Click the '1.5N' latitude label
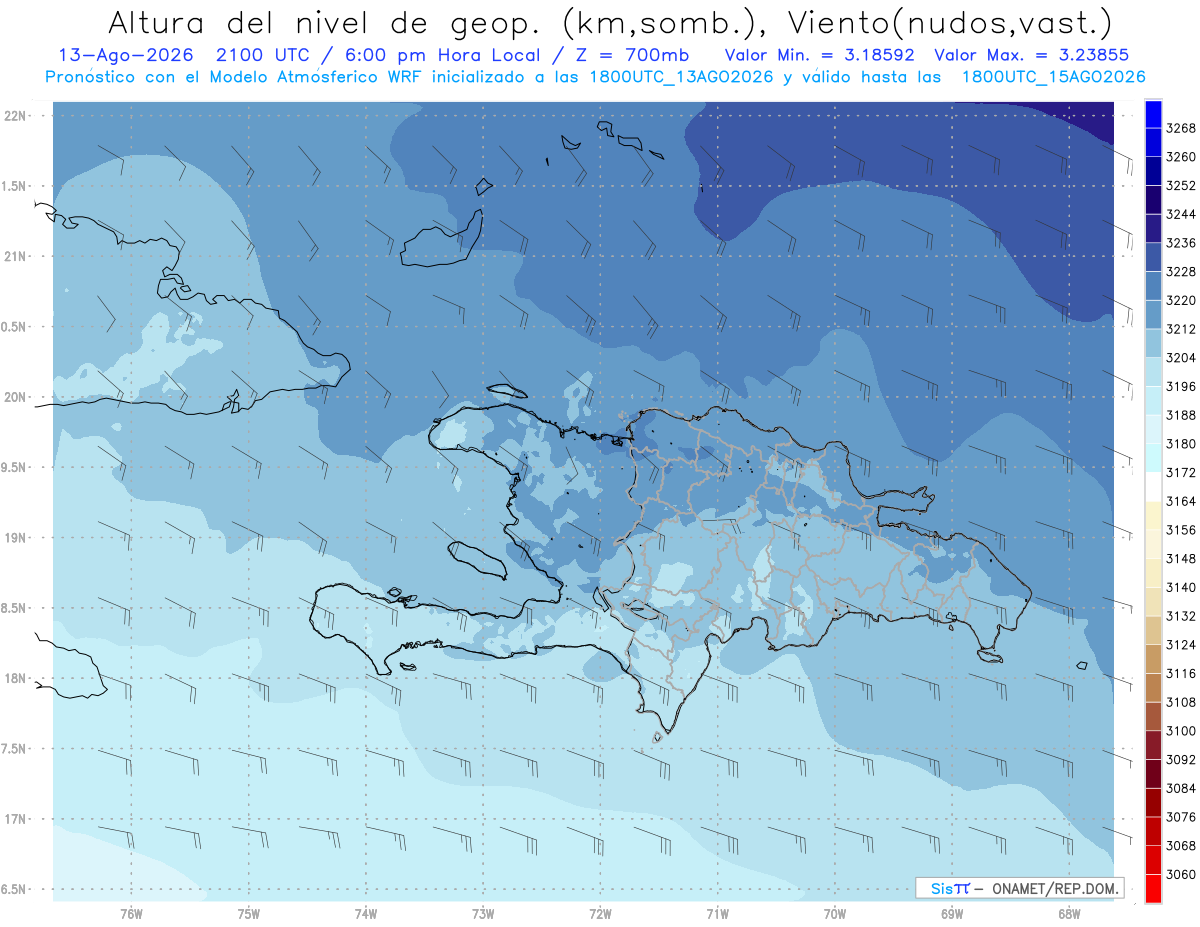1200x927 pixels. pos(13,186)
